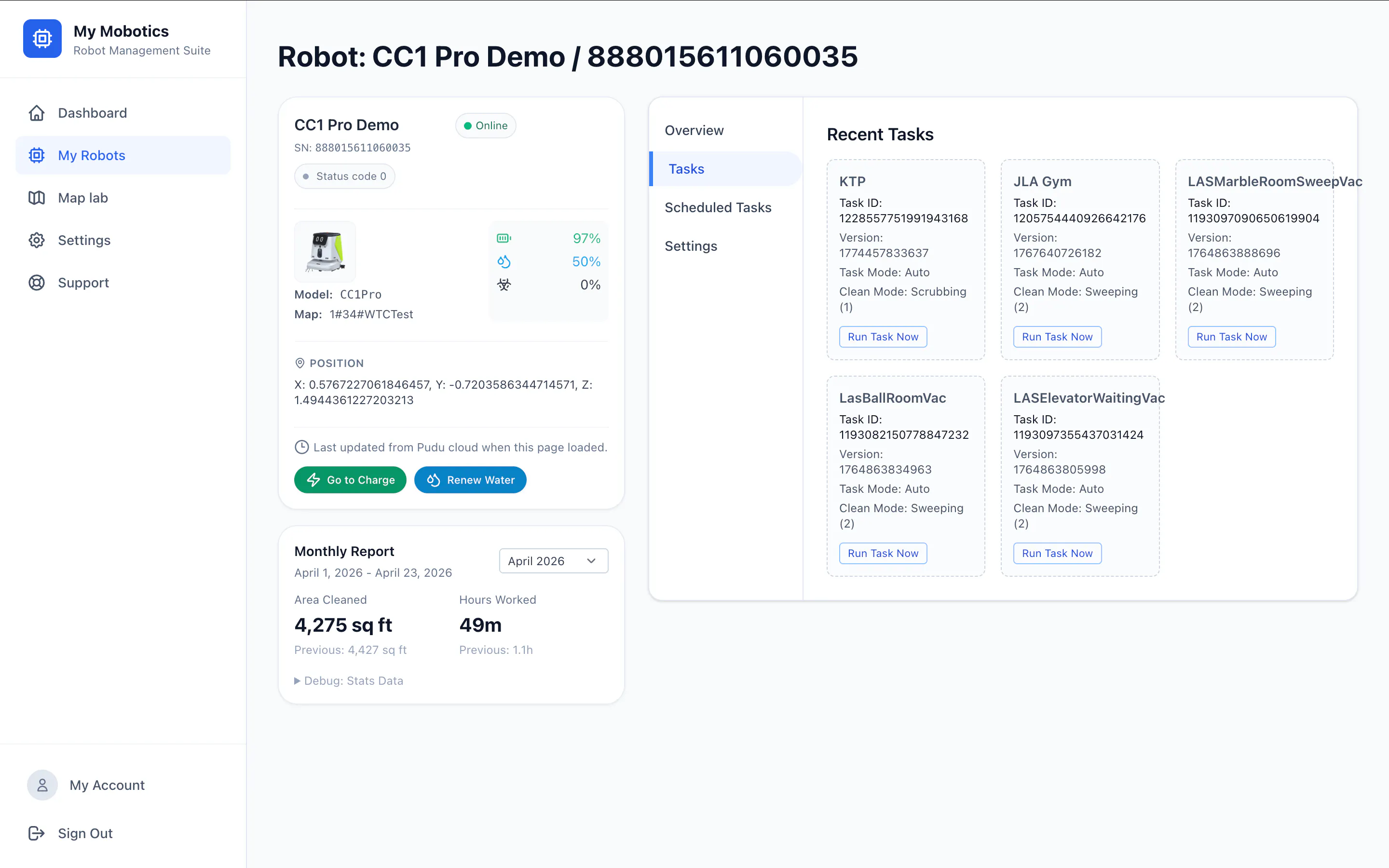
Task: Click the position coordinates text
Action: (x=443, y=393)
